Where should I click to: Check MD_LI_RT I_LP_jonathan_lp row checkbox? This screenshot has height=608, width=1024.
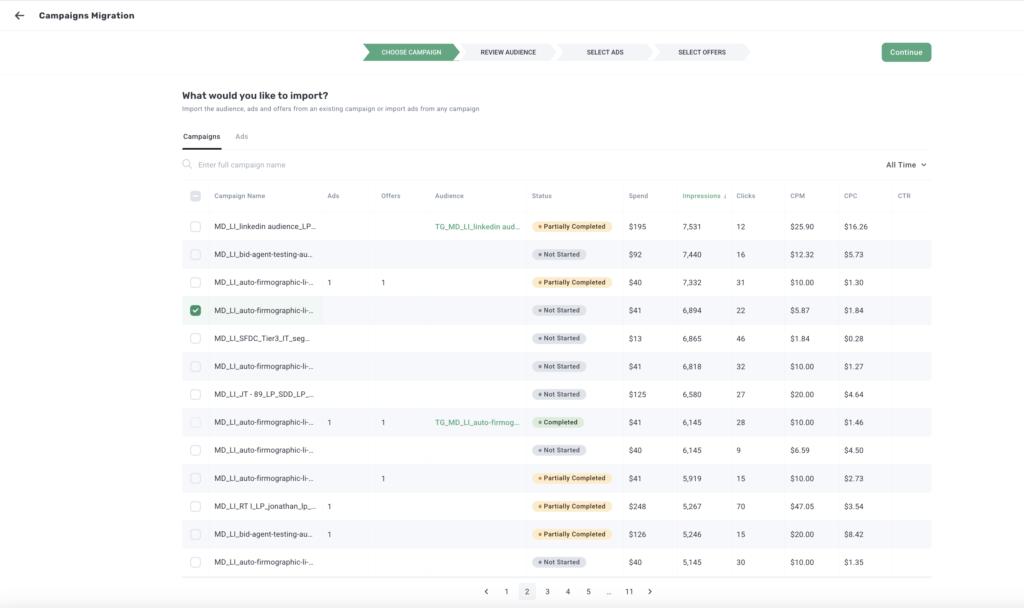coord(195,506)
